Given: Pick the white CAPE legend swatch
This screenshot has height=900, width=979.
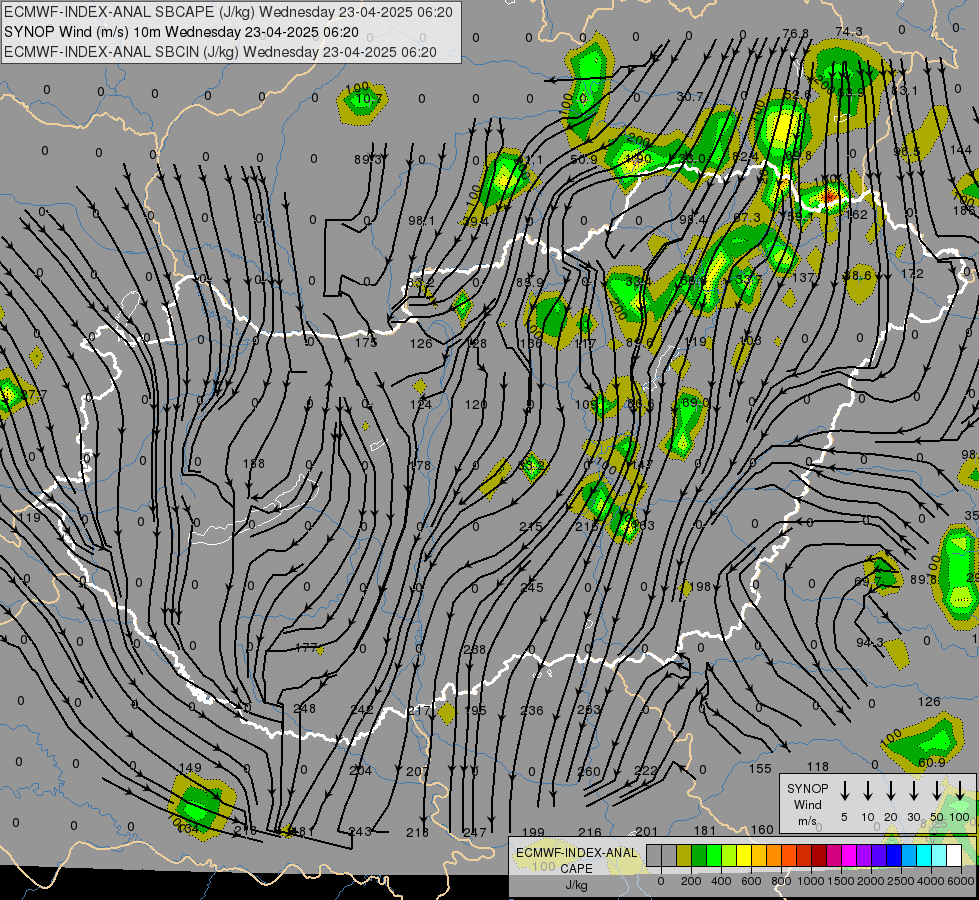Looking at the screenshot, I should click(954, 856).
